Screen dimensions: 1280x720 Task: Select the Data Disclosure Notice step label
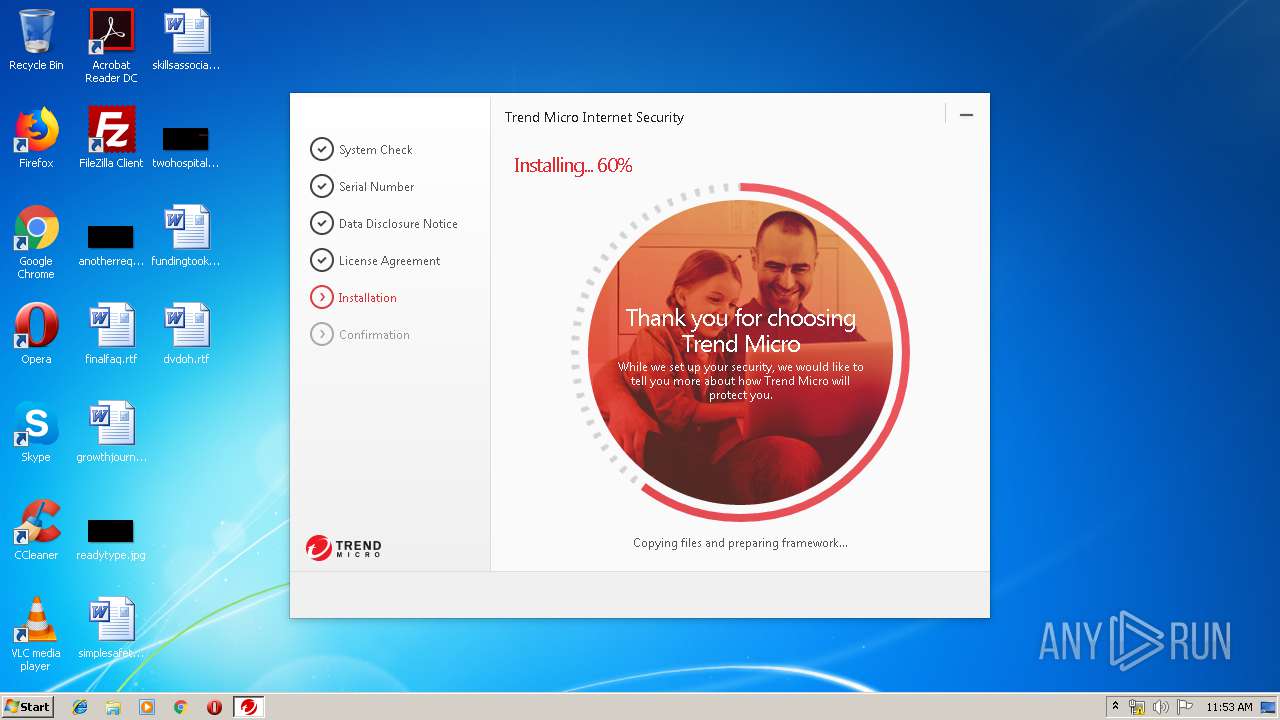click(x=398, y=224)
